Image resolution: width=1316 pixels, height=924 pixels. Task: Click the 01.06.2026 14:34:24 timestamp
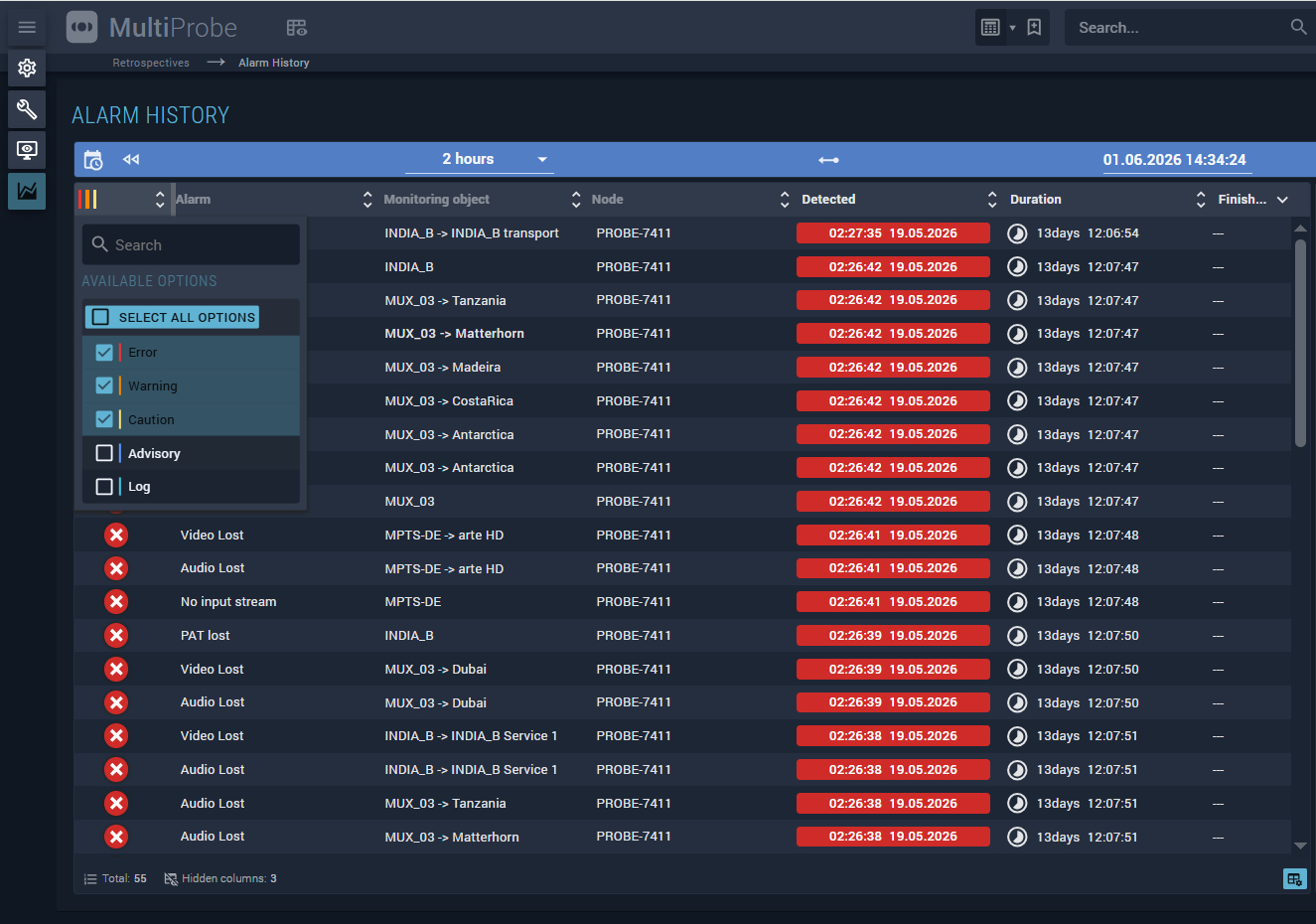pos(1174,160)
